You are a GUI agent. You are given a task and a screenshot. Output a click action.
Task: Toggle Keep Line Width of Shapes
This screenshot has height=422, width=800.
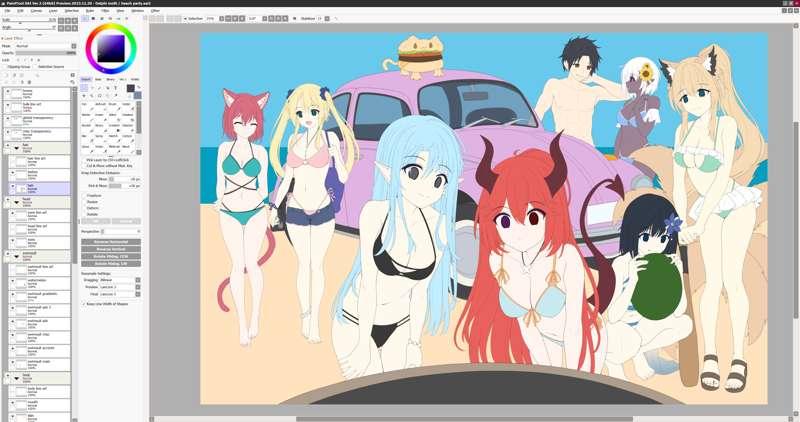pos(84,304)
